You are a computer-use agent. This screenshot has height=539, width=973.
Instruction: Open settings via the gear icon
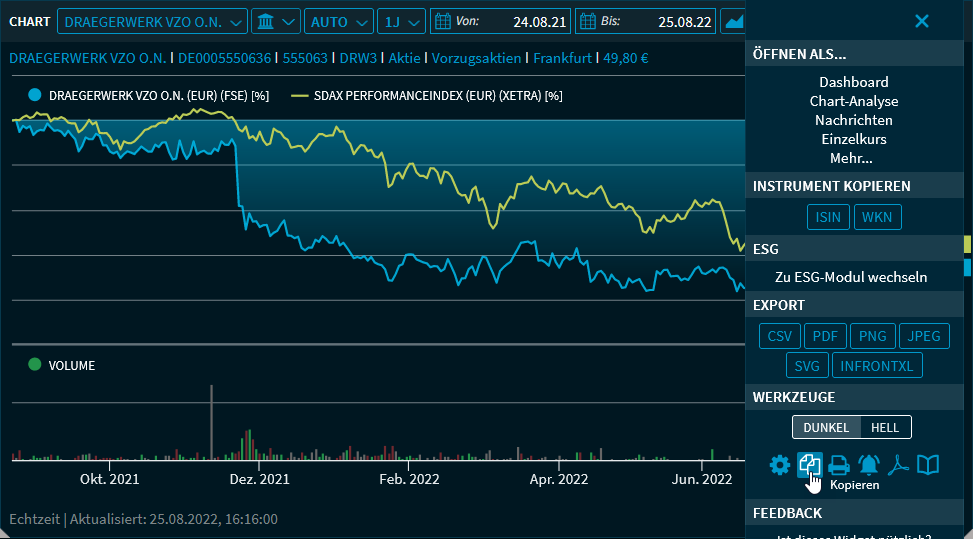tap(779, 465)
